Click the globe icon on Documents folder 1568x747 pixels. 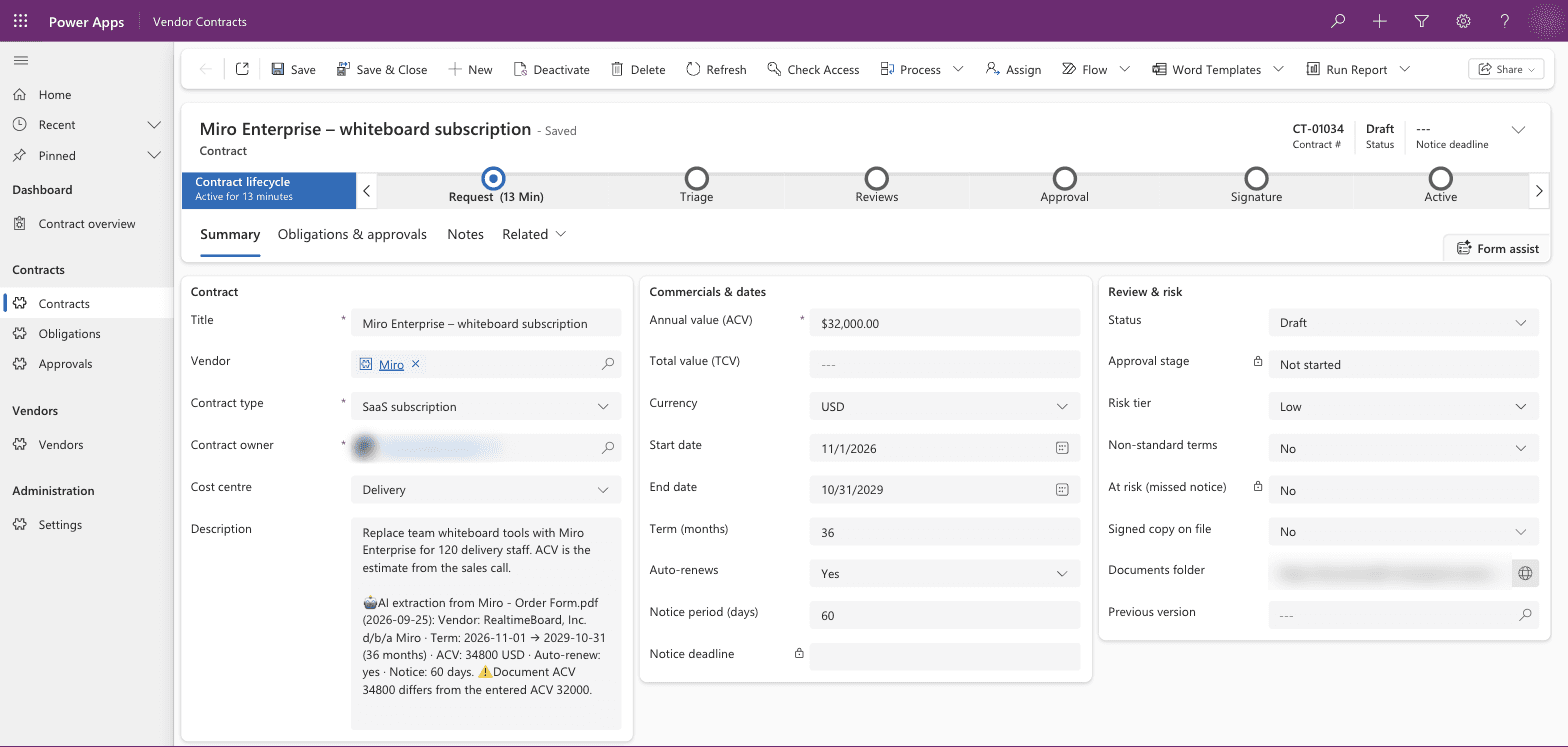click(1525, 573)
